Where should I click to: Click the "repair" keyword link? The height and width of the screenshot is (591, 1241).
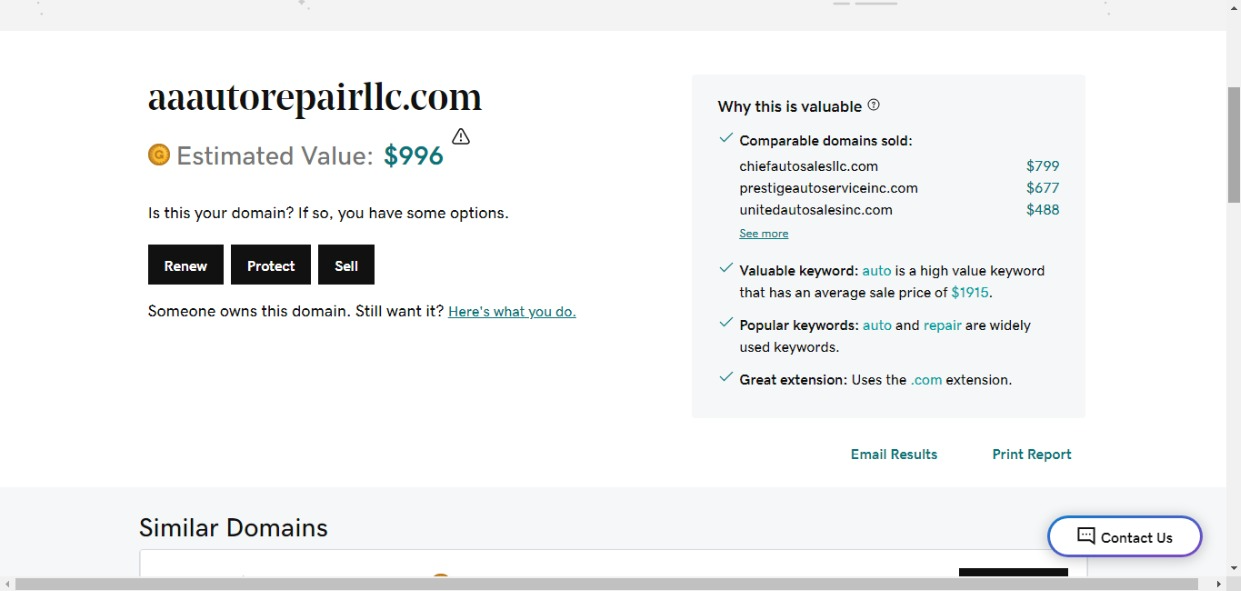pos(942,325)
